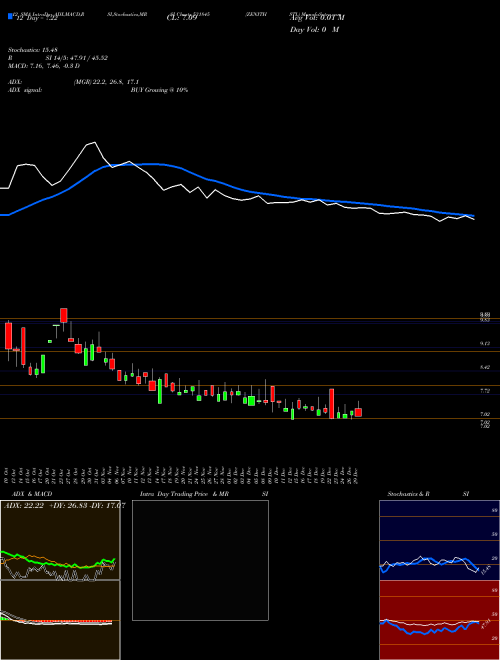Open the empty Intra Day Trading Price chart box
The height and width of the screenshot is (660, 500).
[200, 560]
